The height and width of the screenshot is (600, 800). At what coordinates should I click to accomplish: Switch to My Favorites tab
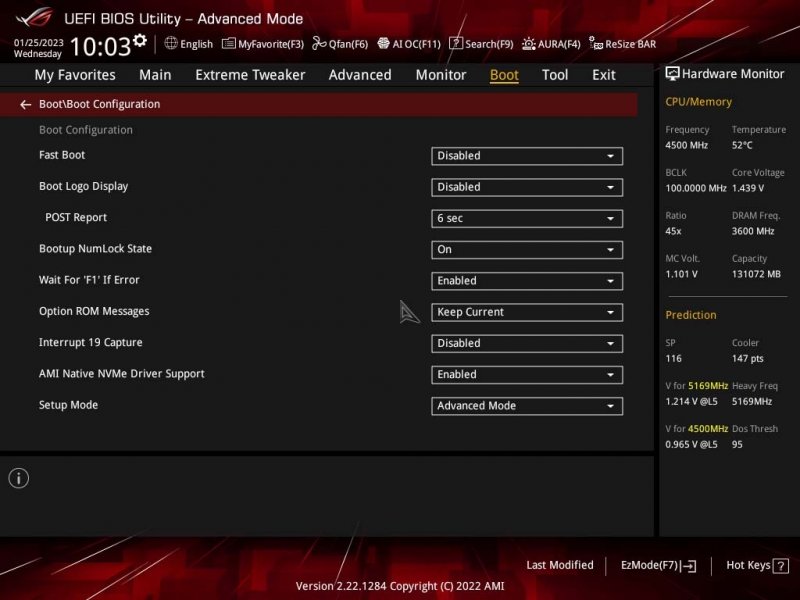(x=75, y=75)
